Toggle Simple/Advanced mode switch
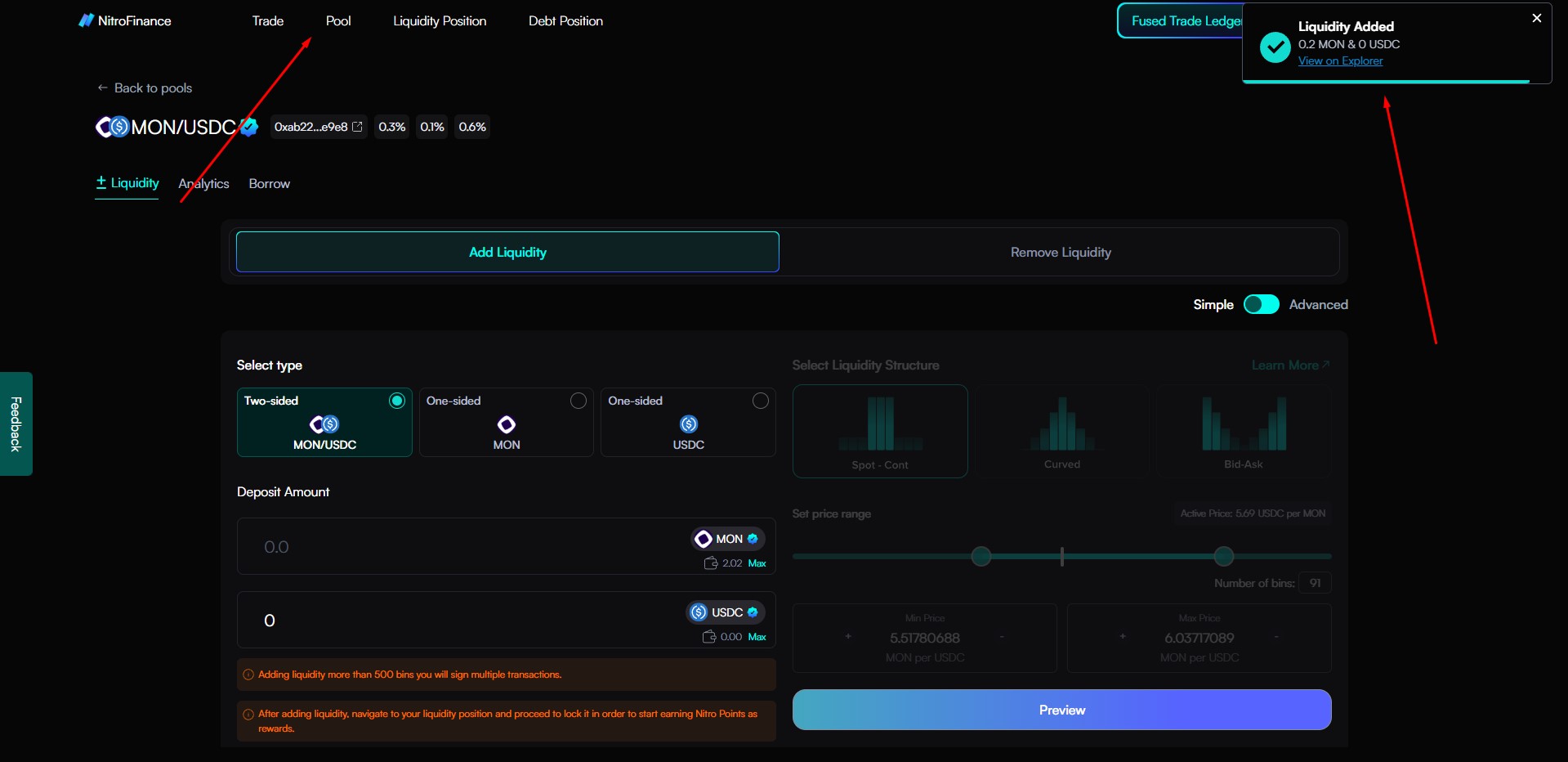Screen dimensions: 1568x762 click(1261, 304)
